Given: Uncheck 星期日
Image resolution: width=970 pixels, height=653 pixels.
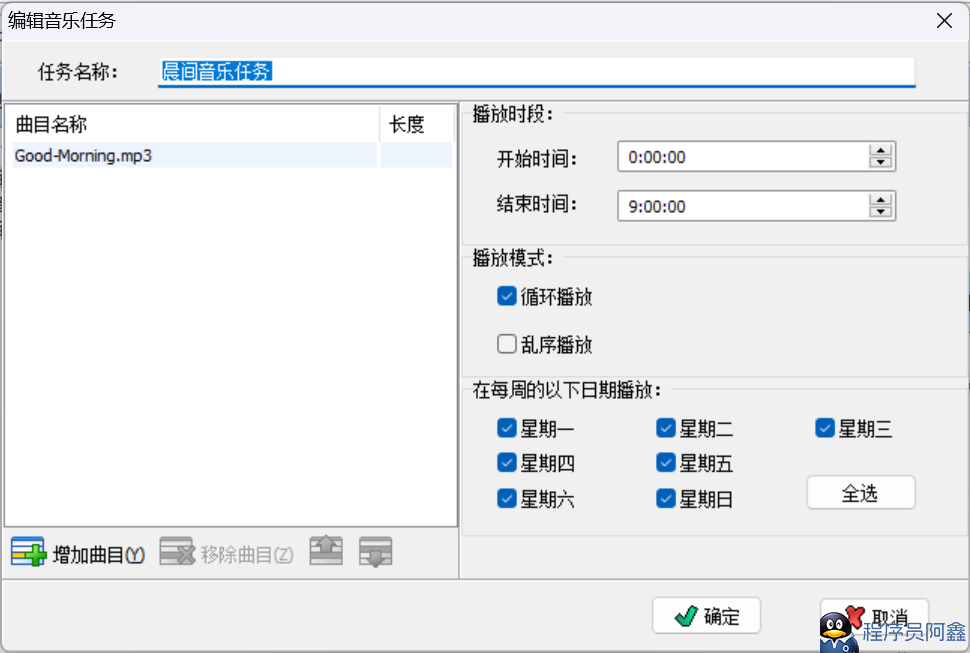Looking at the screenshot, I should coord(666,498).
